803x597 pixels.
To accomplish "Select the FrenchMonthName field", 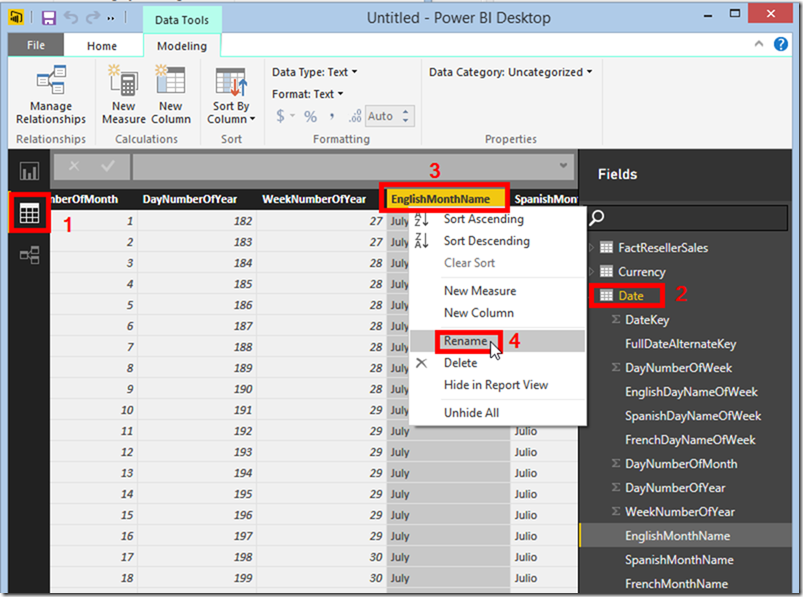I will (676, 584).
